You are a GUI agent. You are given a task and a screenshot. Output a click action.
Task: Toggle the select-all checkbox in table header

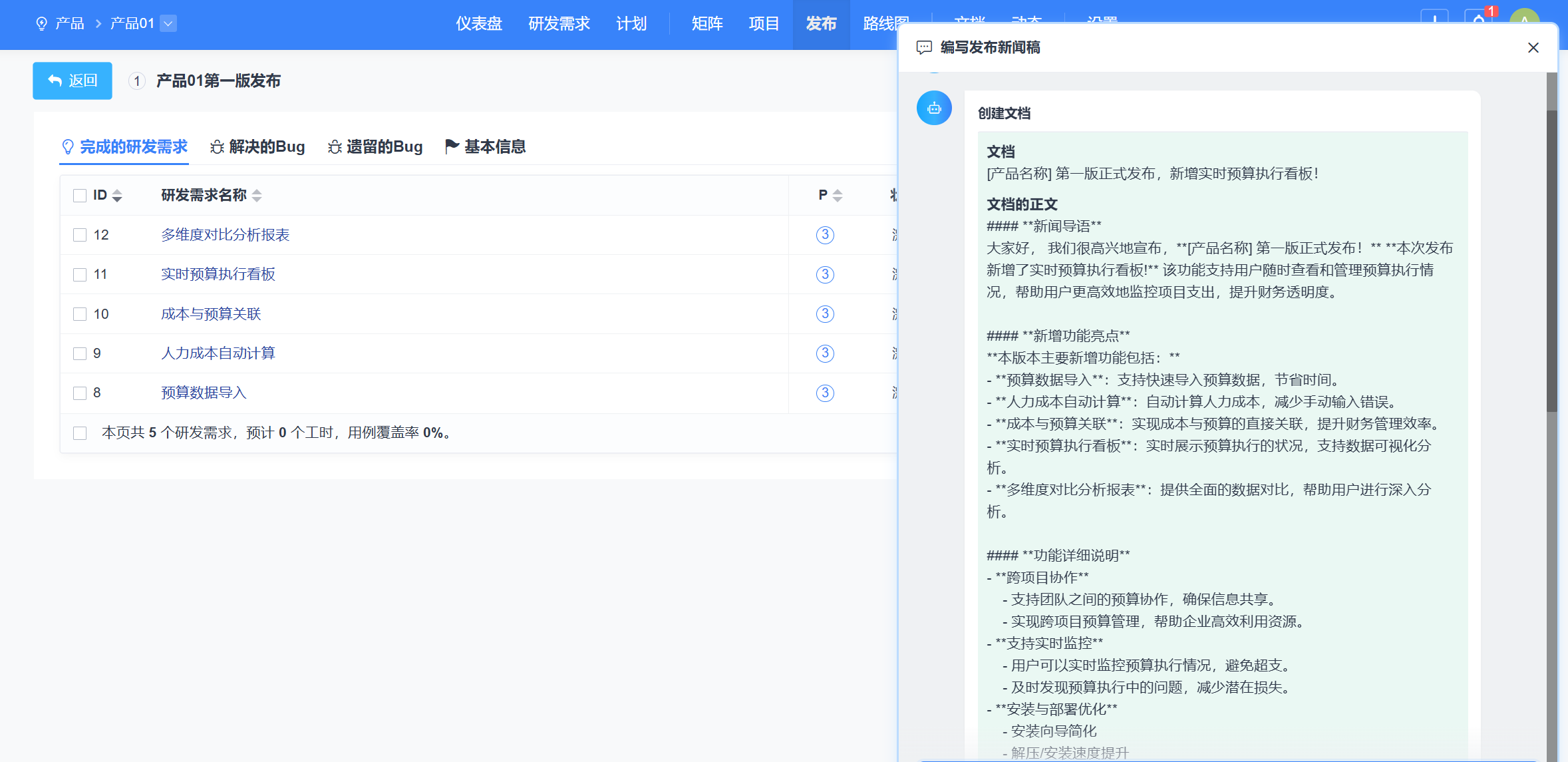80,196
